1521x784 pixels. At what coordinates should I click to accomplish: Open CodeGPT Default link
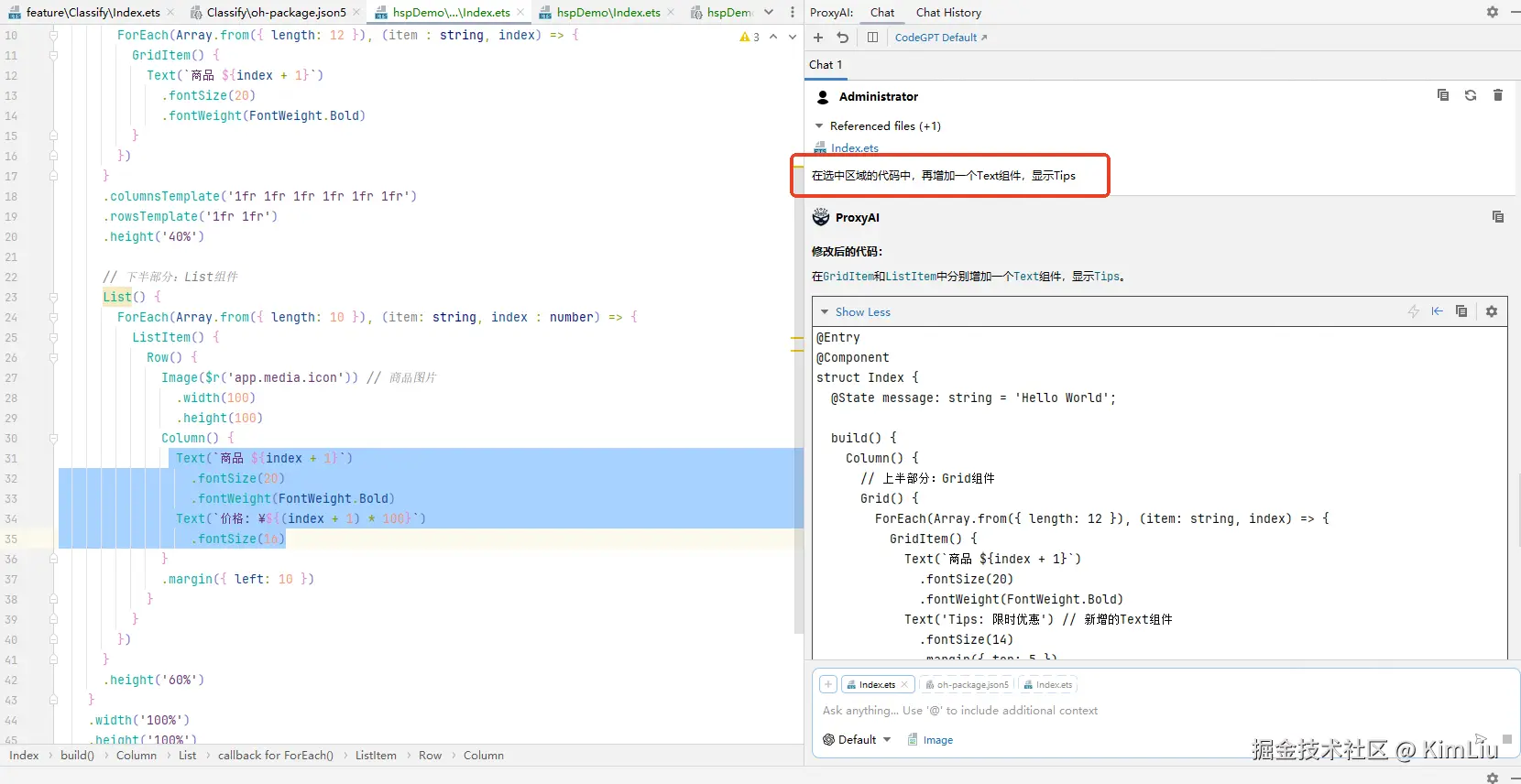click(941, 38)
